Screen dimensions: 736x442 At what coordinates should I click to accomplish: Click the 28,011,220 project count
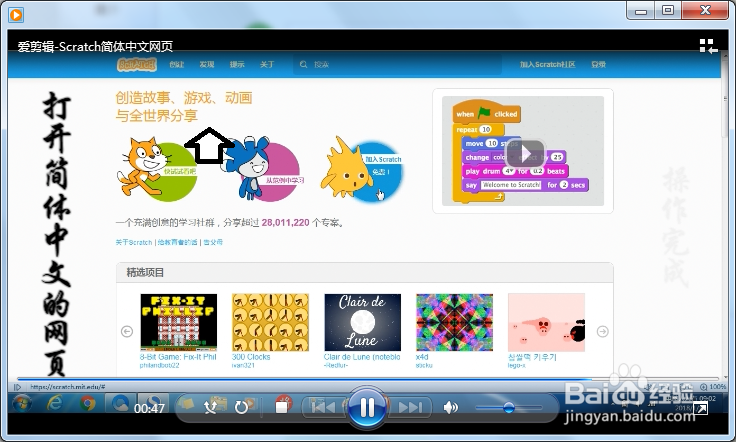tap(285, 222)
